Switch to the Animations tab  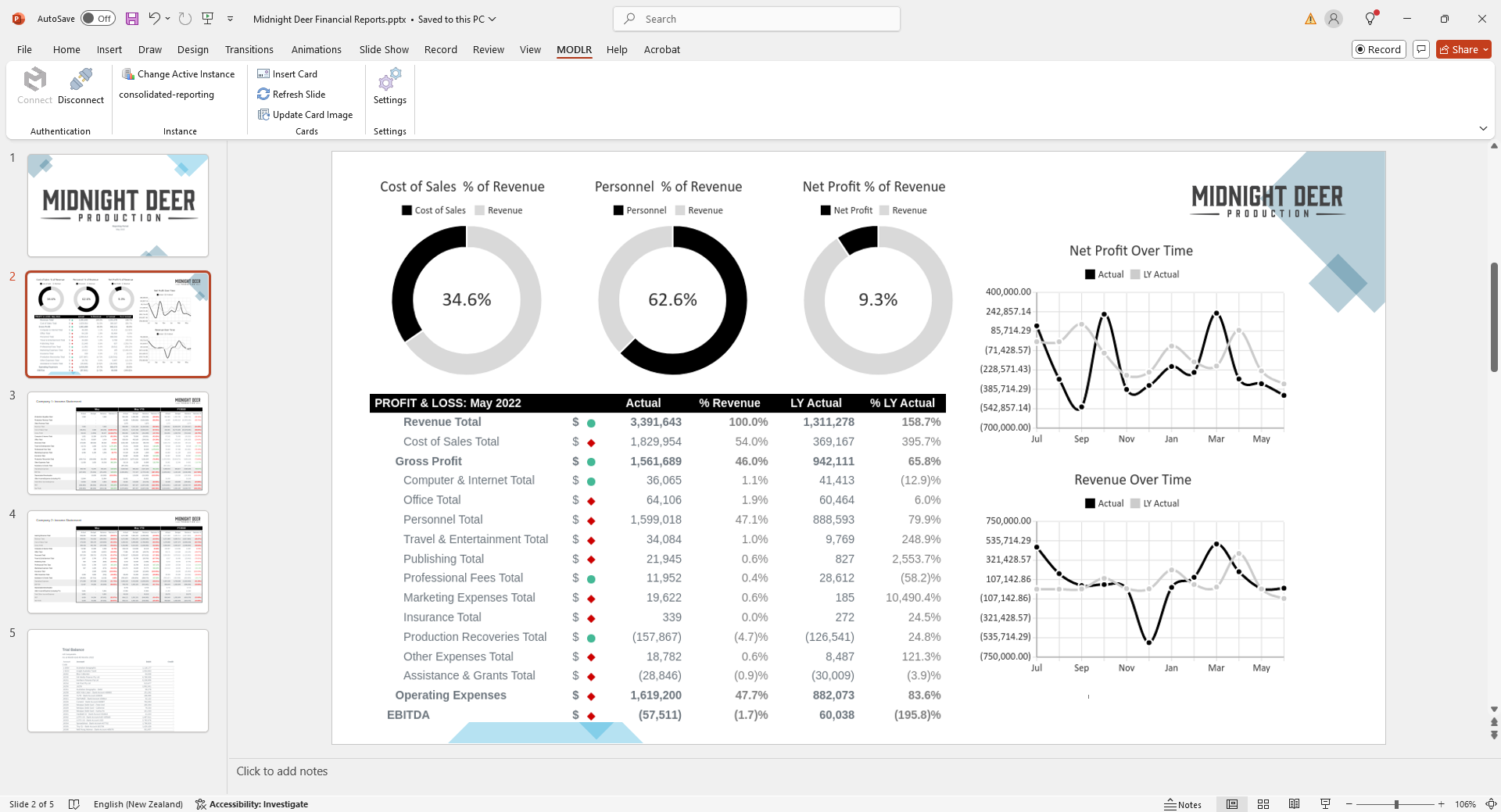click(316, 49)
